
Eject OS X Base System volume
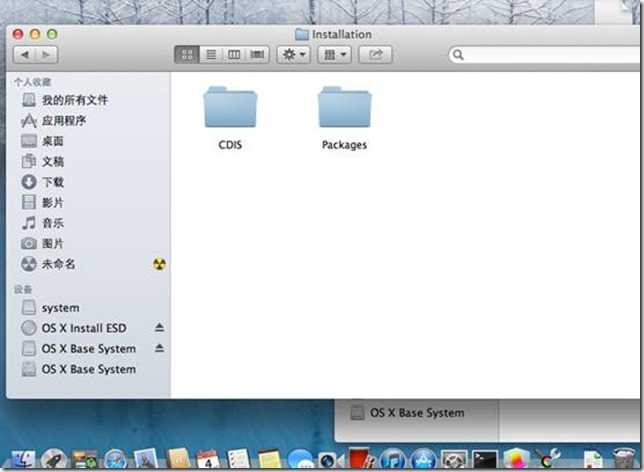(x=159, y=348)
